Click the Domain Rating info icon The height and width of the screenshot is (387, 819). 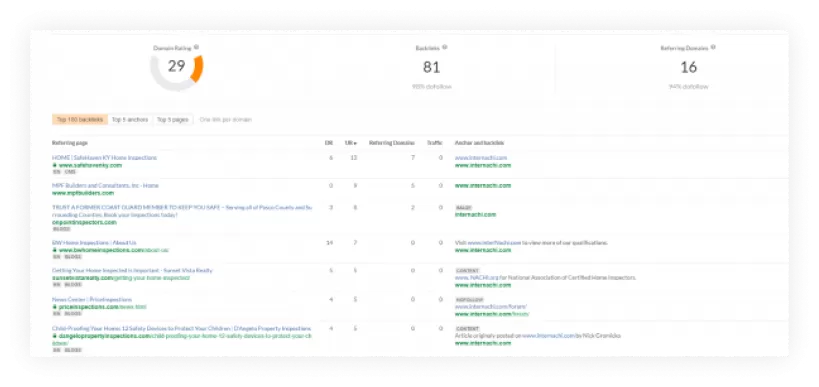196,48
